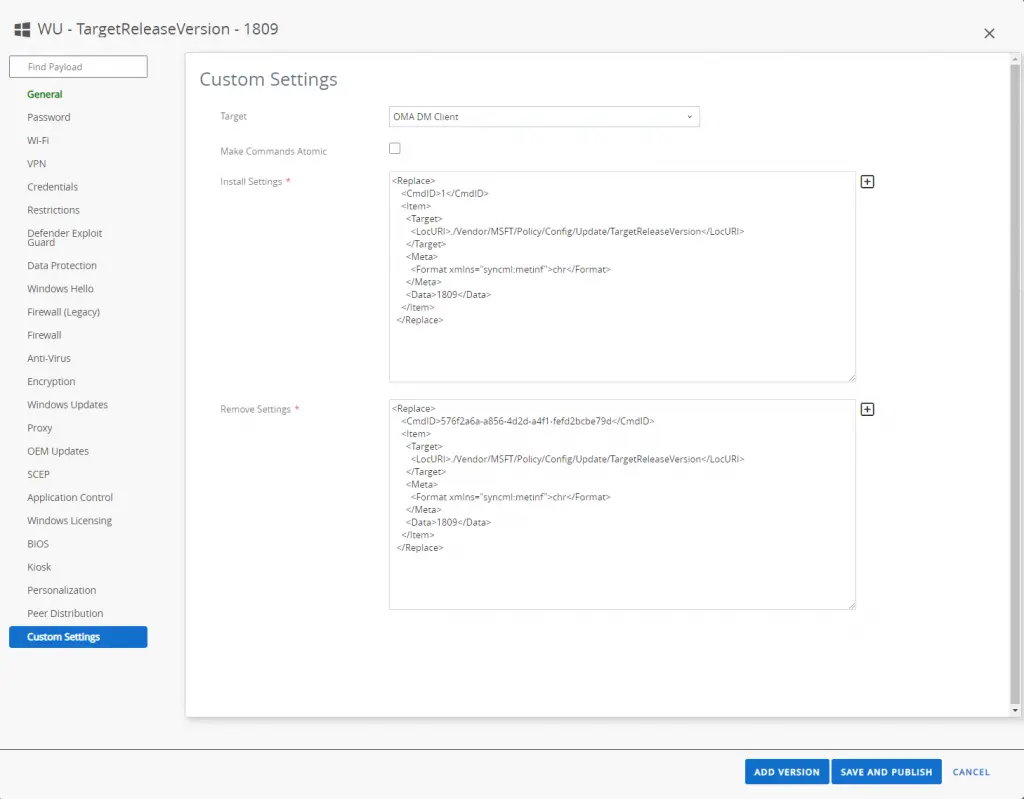1024x799 pixels.
Task: Click the 'Make Commands Atomic' label
Action: pyautogui.click(x=273, y=151)
